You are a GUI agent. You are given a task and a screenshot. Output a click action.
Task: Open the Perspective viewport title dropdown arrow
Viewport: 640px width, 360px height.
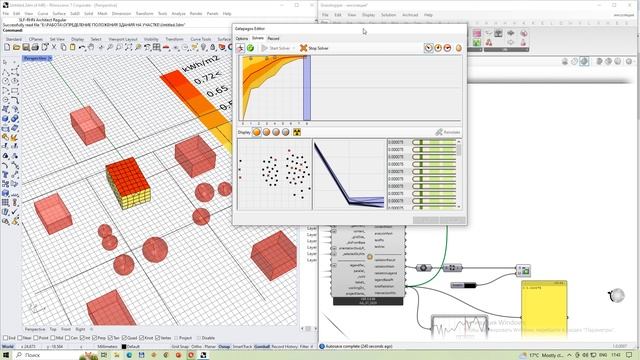coord(50,58)
